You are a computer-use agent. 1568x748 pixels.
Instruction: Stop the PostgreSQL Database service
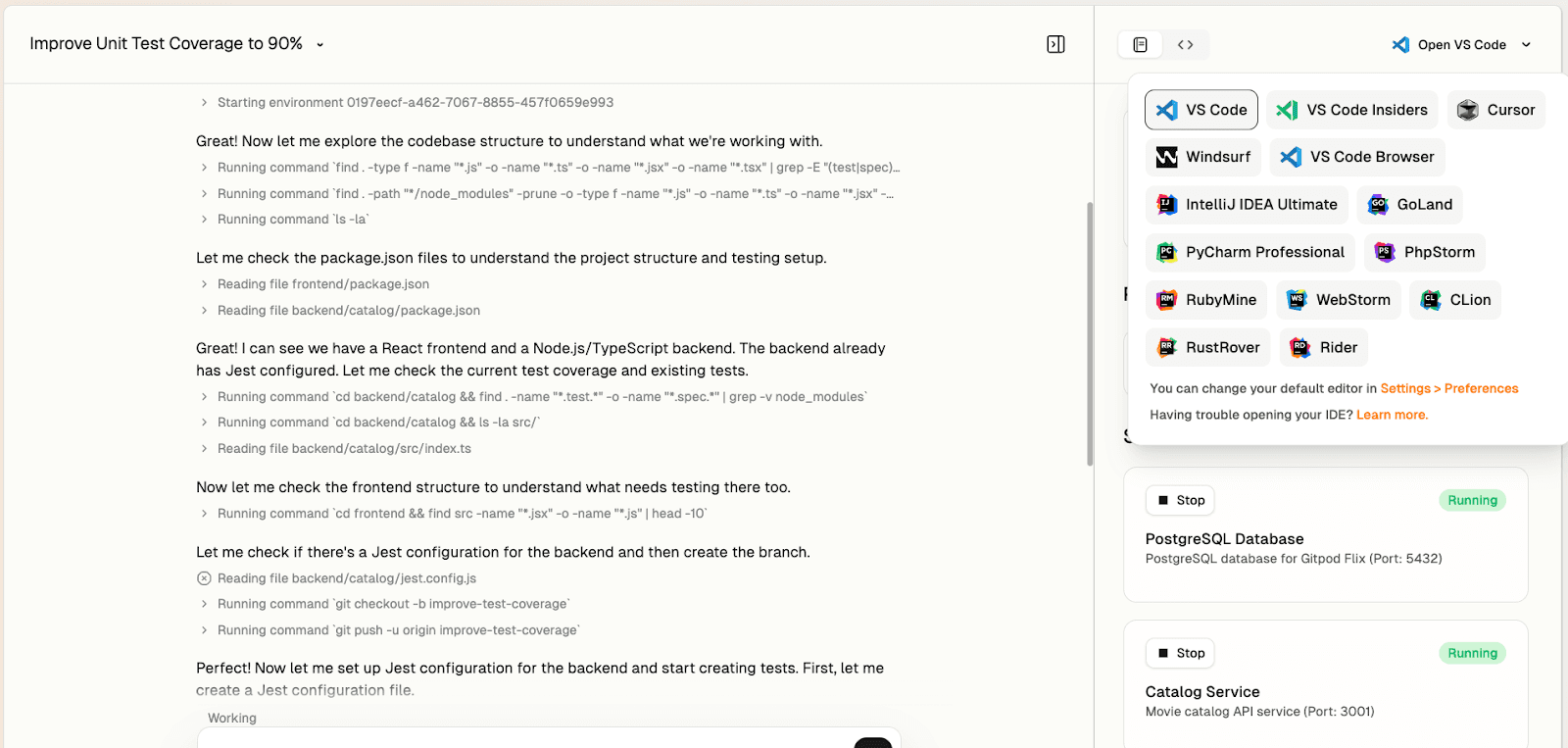pyautogui.click(x=1180, y=500)
